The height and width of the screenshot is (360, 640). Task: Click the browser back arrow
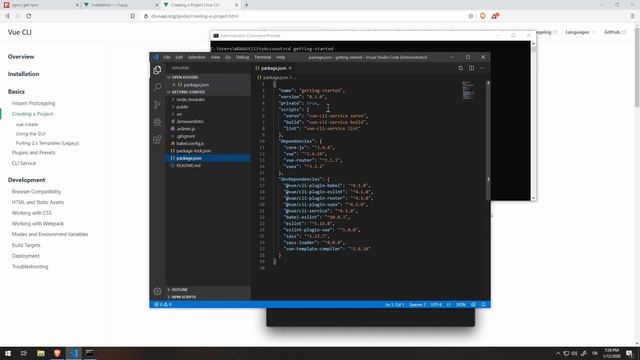point(7,16)
